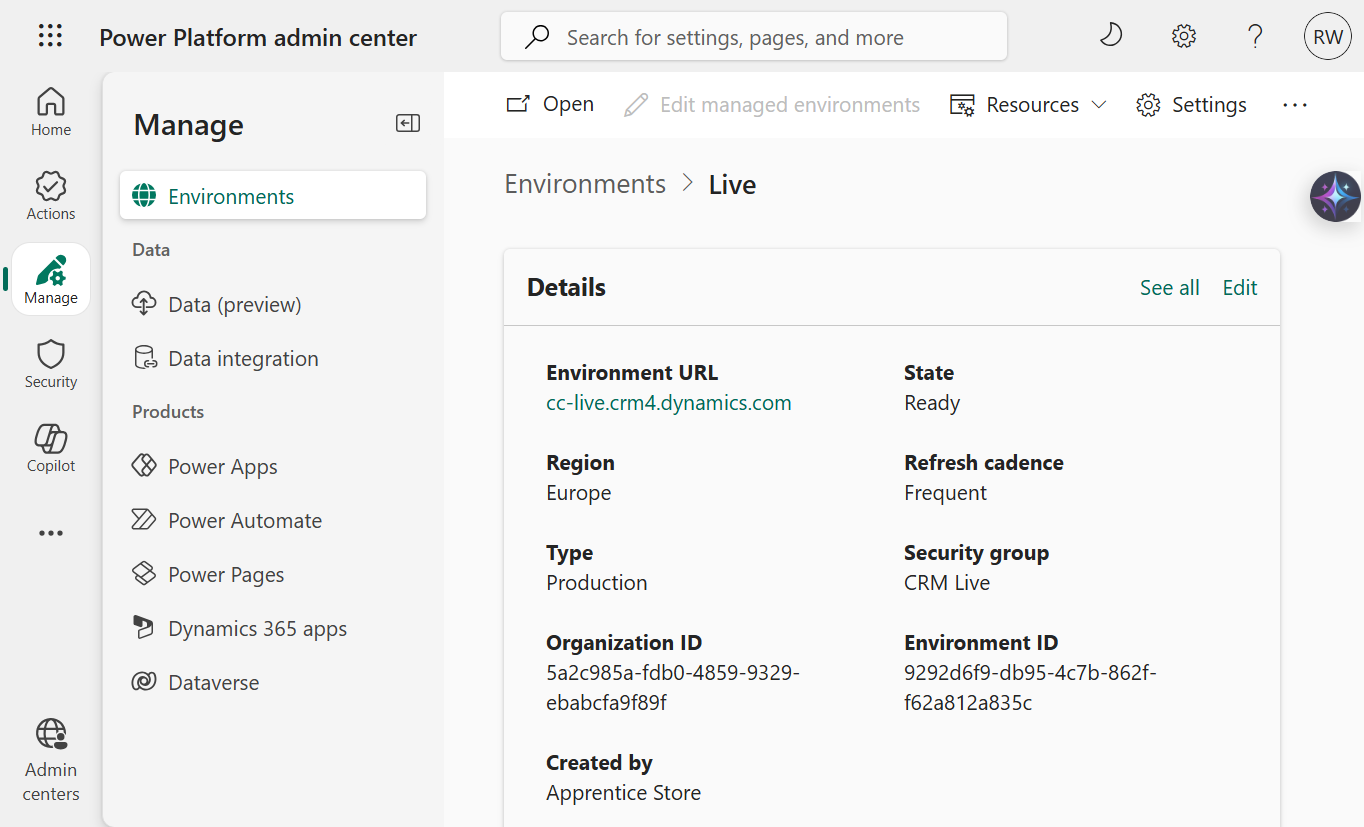Click the Ready state value
This screenshot has height=827, width=1364.
click(932, 402)
